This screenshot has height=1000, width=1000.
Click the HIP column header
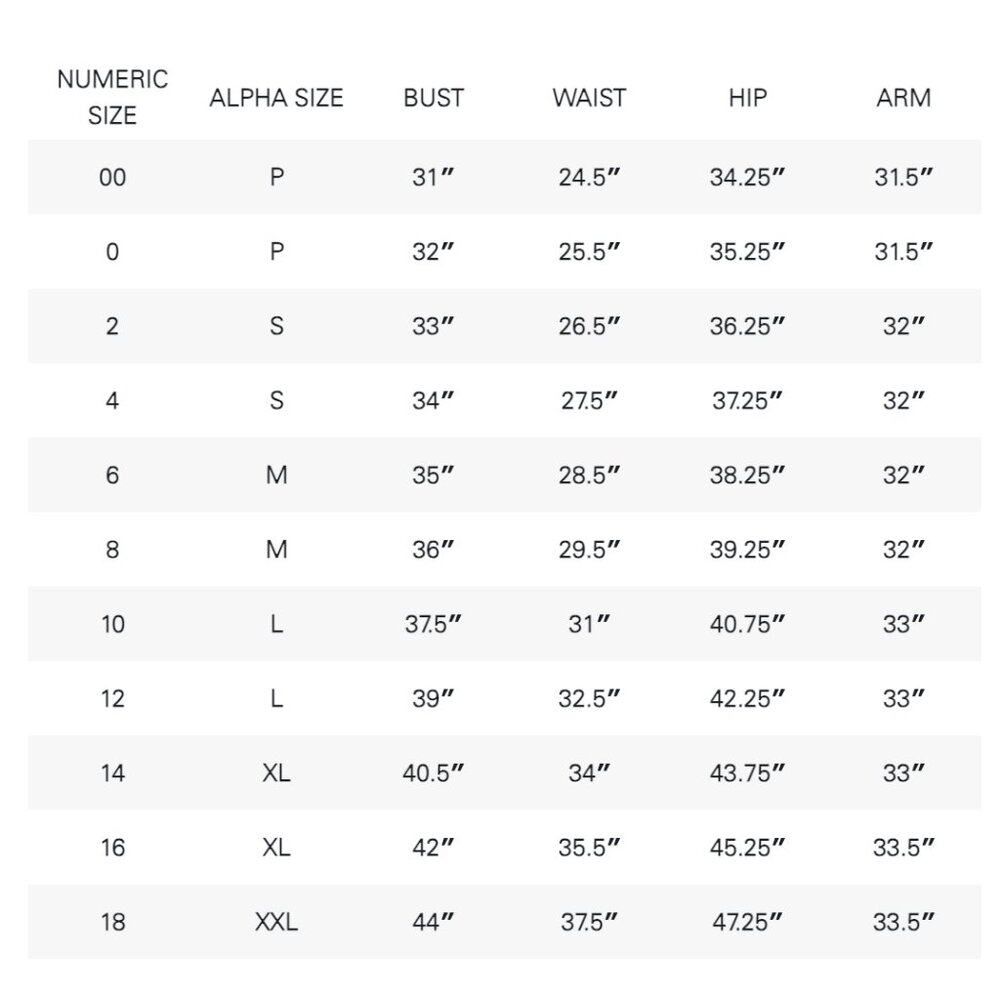click(x=747, y=98)
